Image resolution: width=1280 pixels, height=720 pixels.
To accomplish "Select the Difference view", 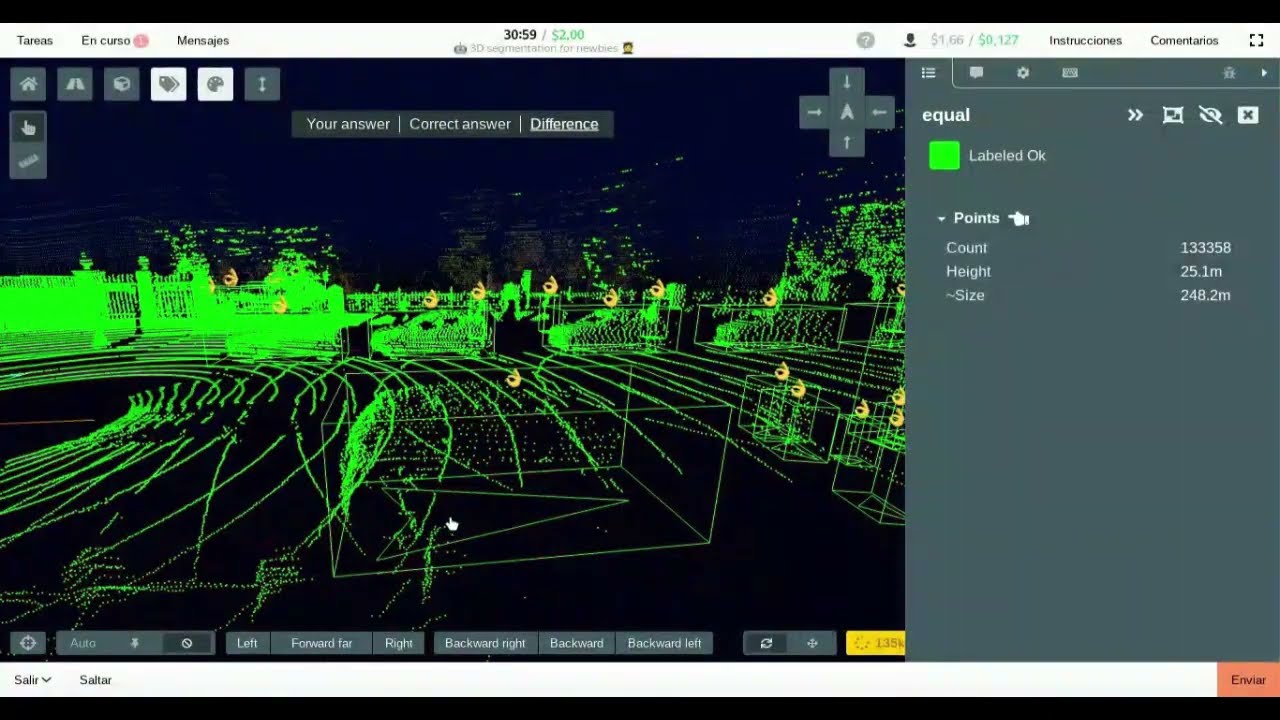I will [x=564, y=124].
